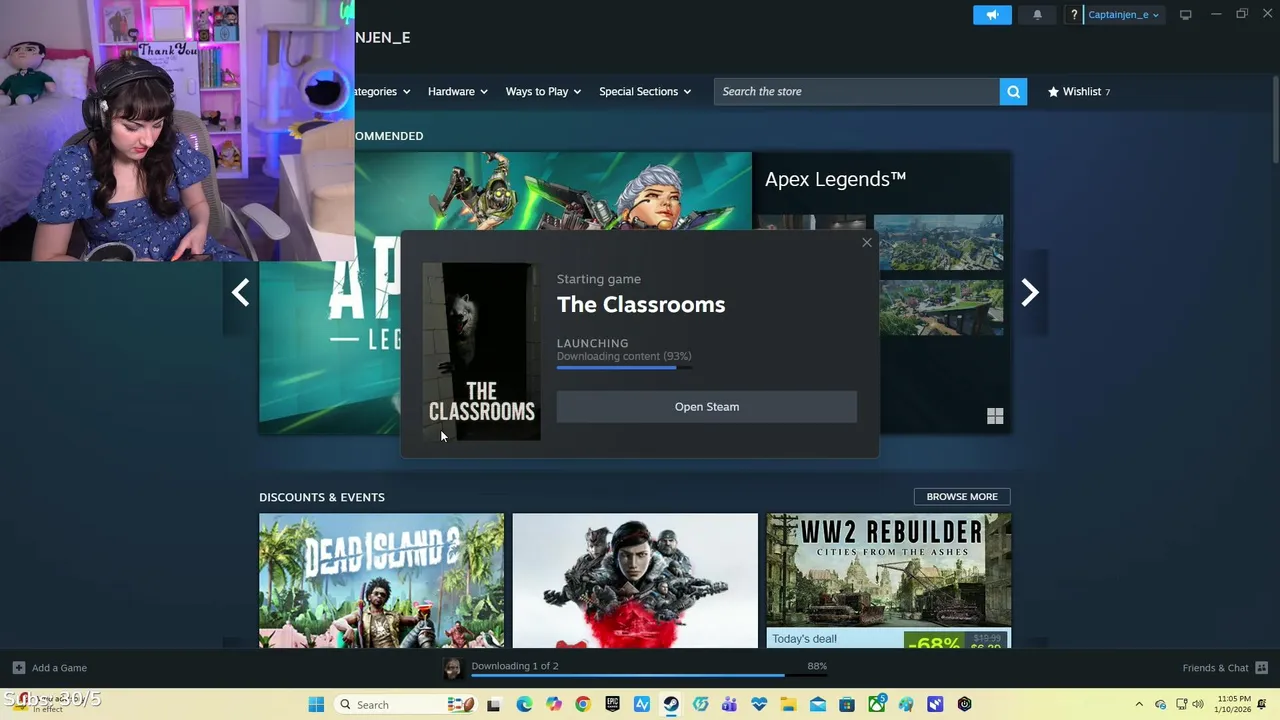Expand the Categories menu

click(383, 91)
